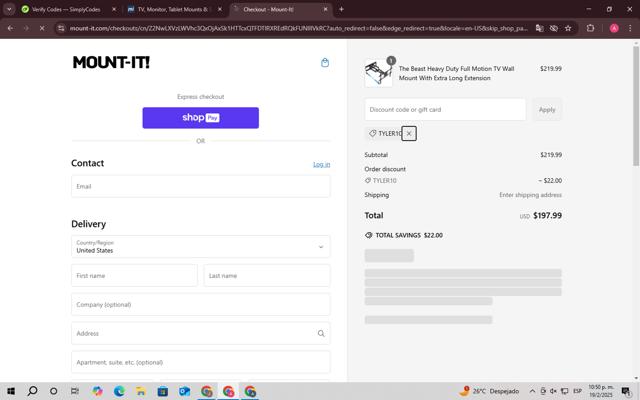View site information icon in address bar

[x=61, y=28]
